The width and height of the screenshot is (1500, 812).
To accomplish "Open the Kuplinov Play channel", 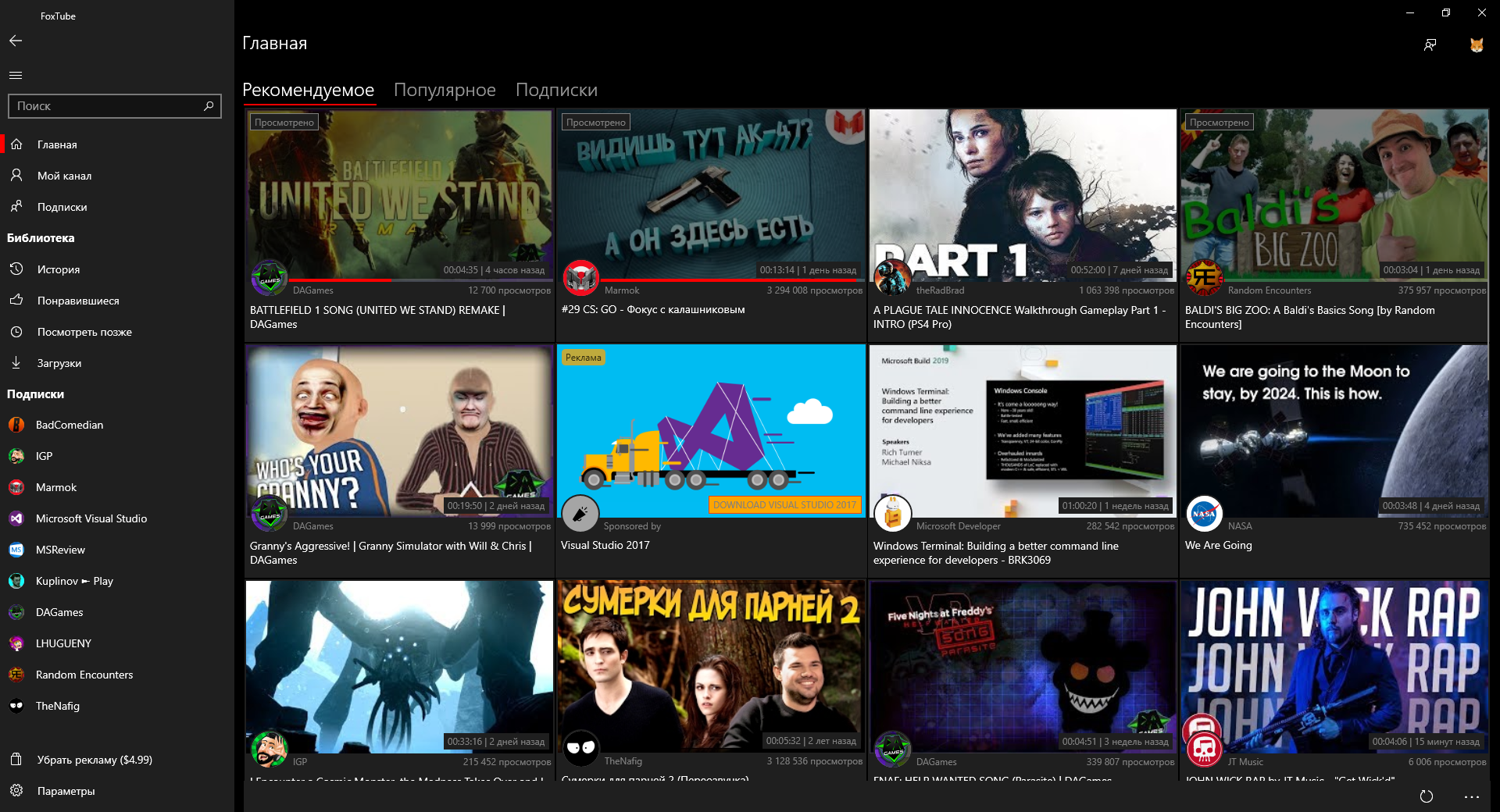I will coord(74,581).
